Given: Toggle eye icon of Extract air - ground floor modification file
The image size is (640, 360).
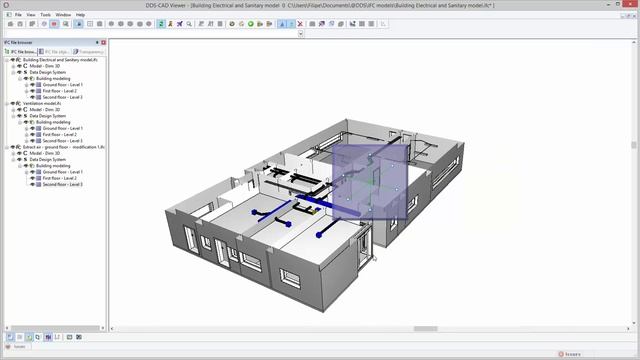Looking at the screenshot, I should [x=13, y=147].
